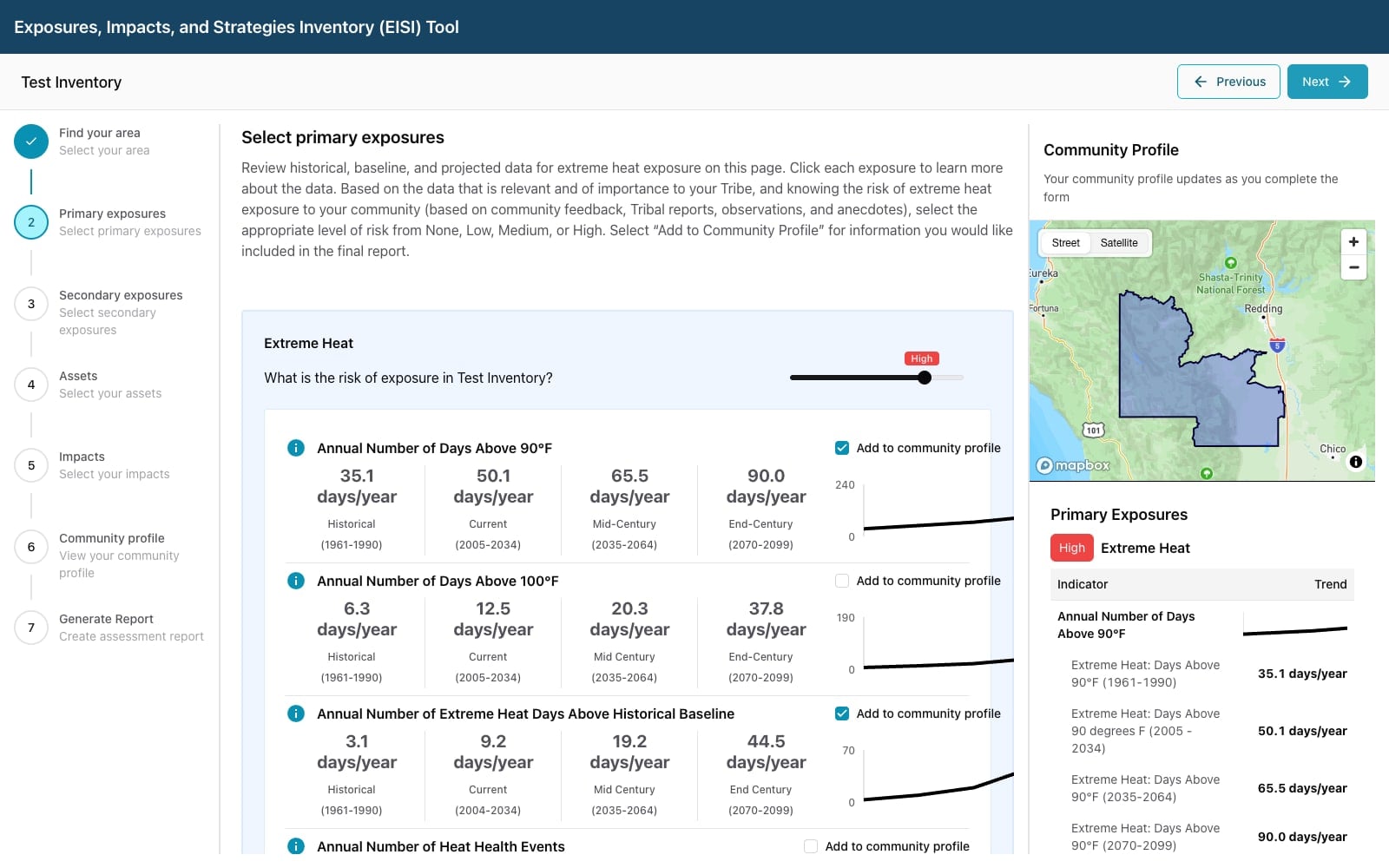Image resolution: width=1389 pixels, height=868 pixels.
Task: Click the Mapbox logo
Action: [x=1074, y=465]
